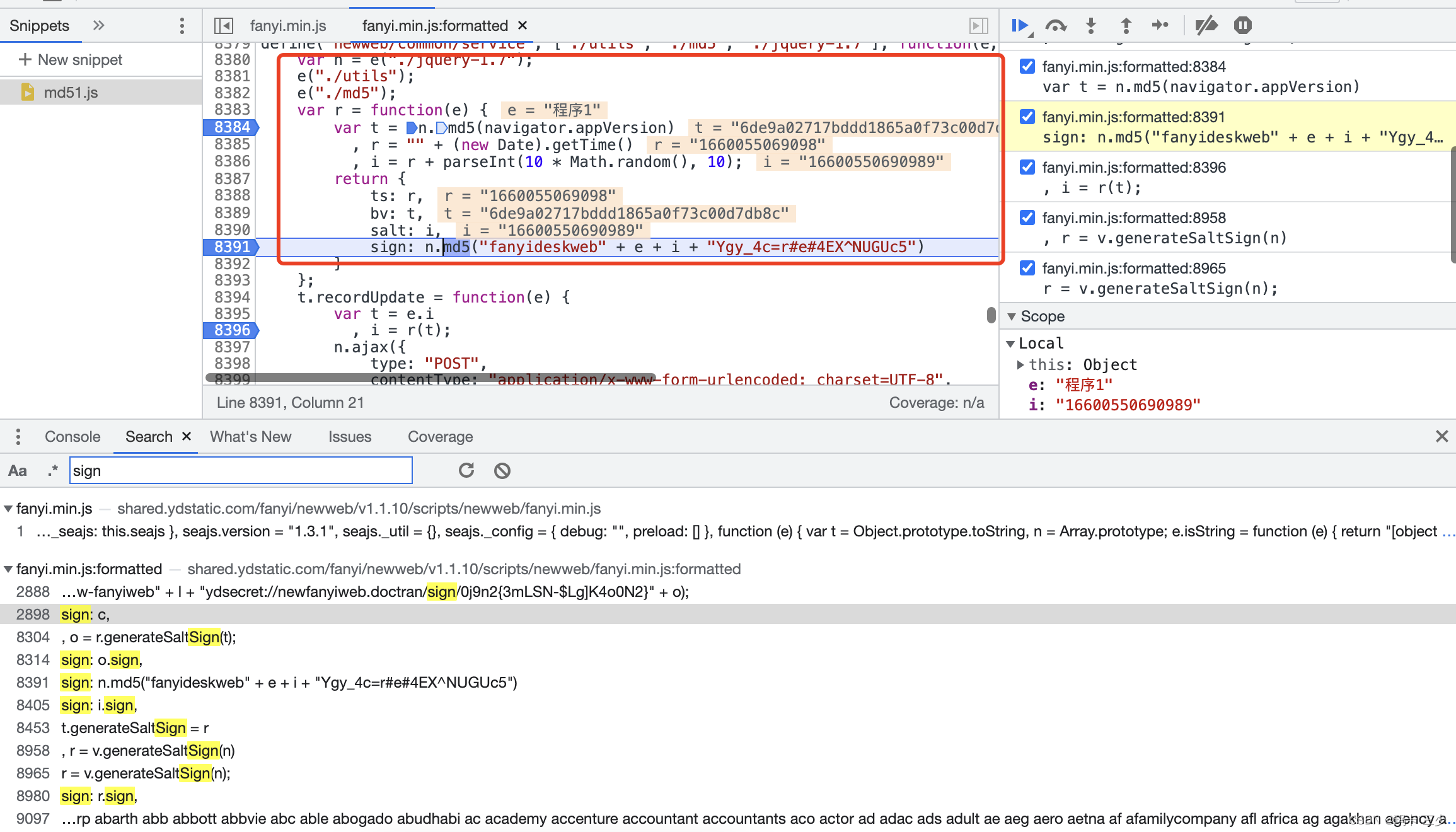Disable breakpoint at line 8391
1456x832 pixels.
click(1027, 117)
